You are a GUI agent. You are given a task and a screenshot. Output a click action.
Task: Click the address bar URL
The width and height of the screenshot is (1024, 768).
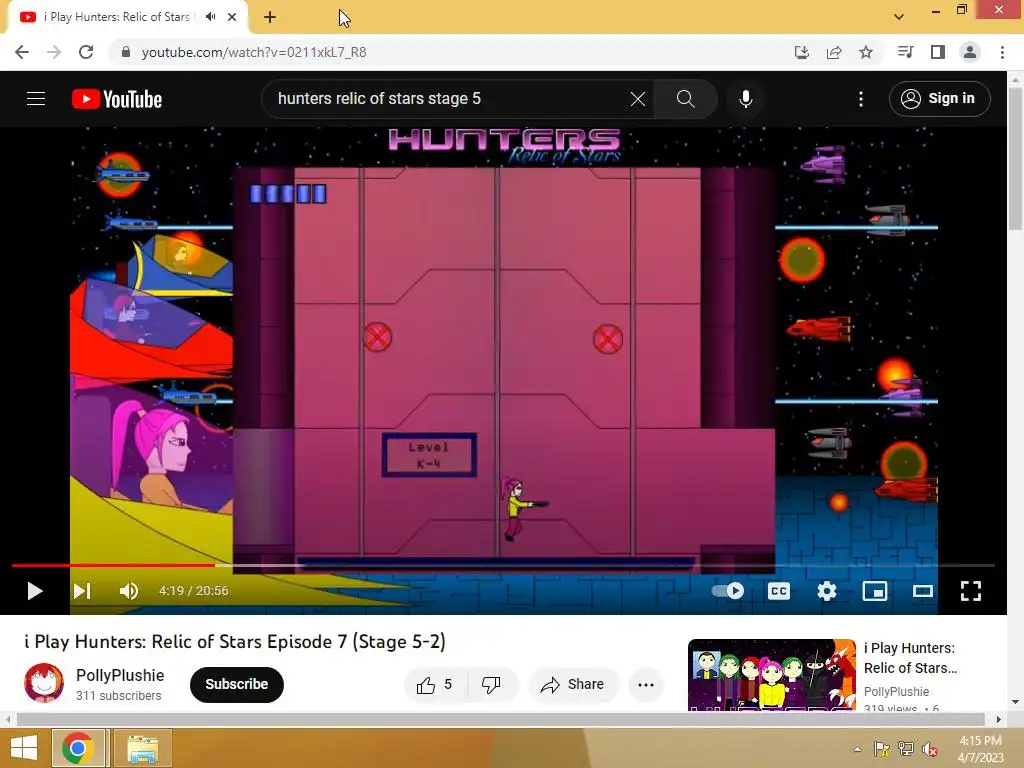coord(254,52)
